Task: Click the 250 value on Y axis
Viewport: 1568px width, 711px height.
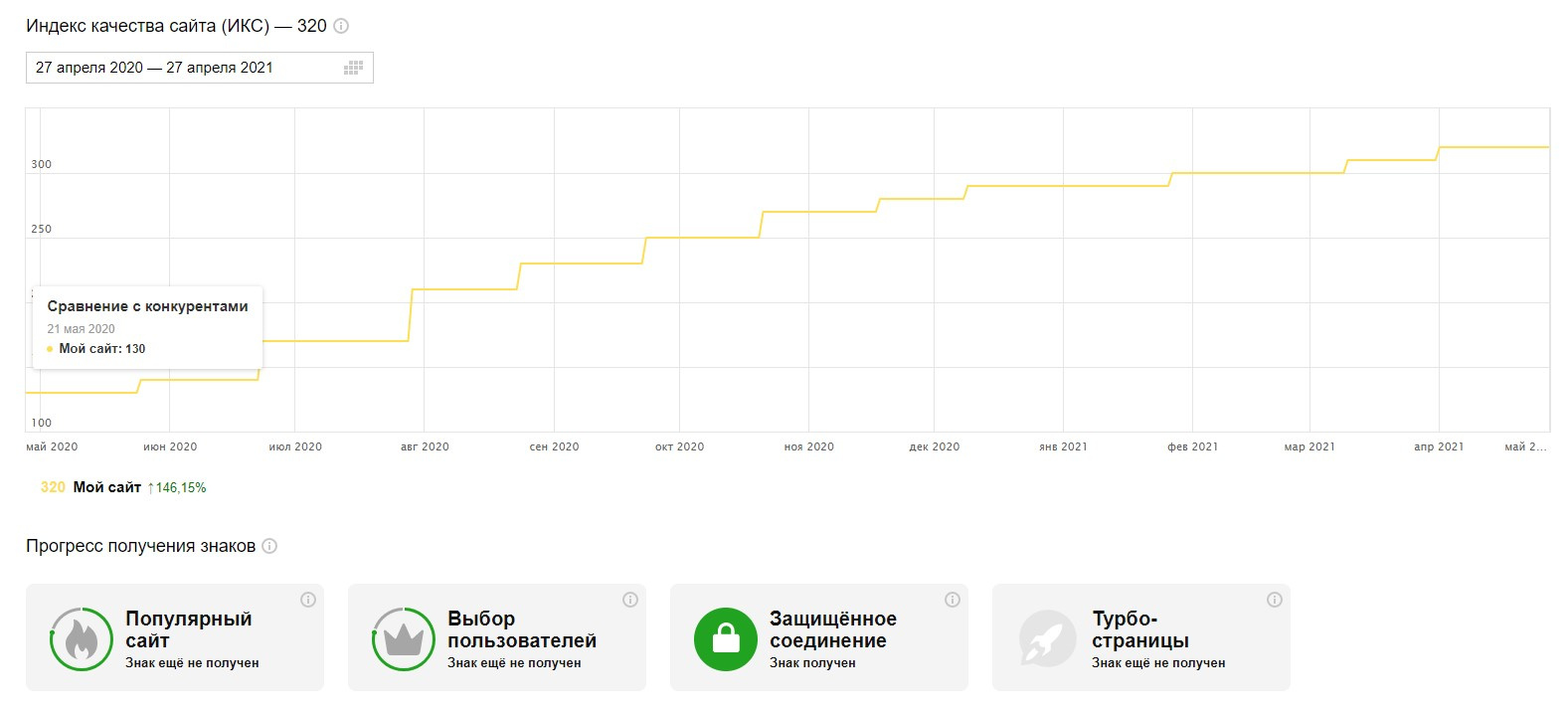Action: (42, 229)
